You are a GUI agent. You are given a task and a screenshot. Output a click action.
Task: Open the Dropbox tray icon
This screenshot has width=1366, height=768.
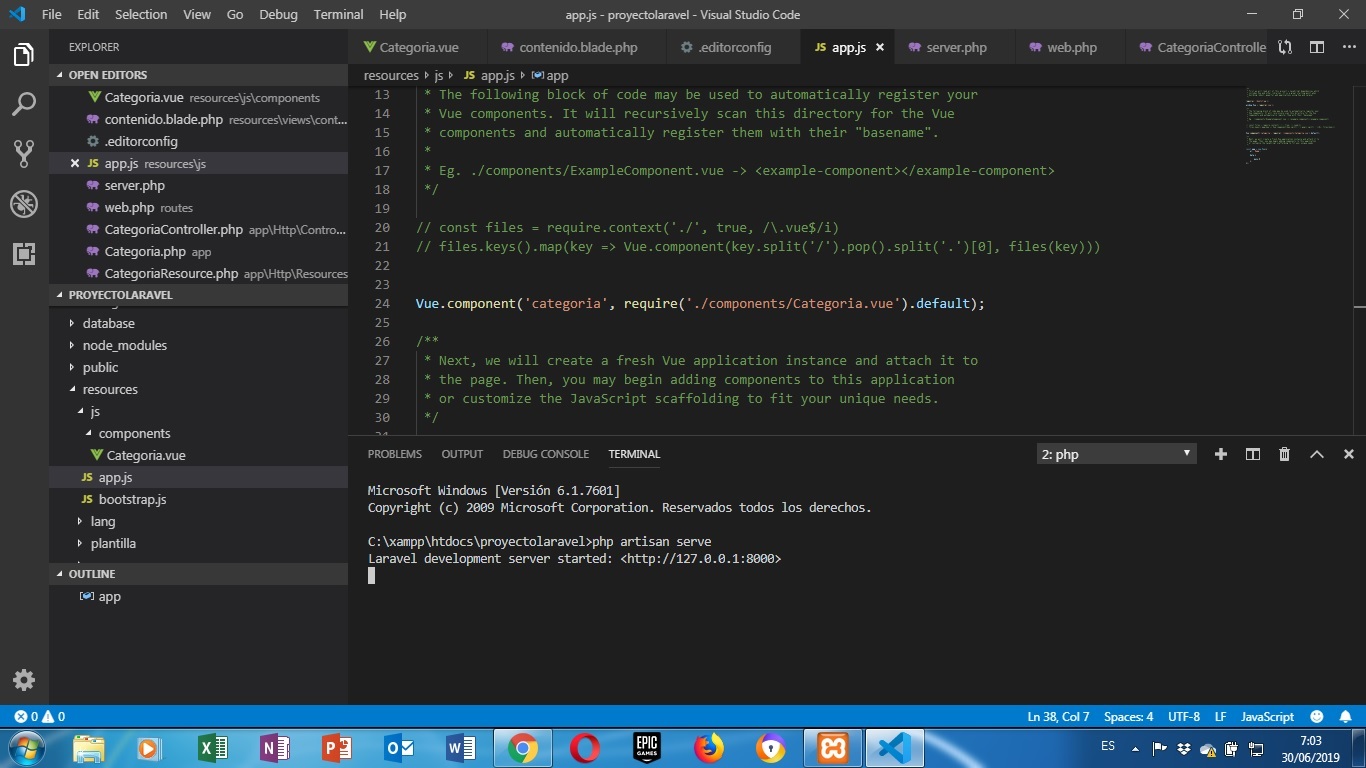pos(1184,748)
